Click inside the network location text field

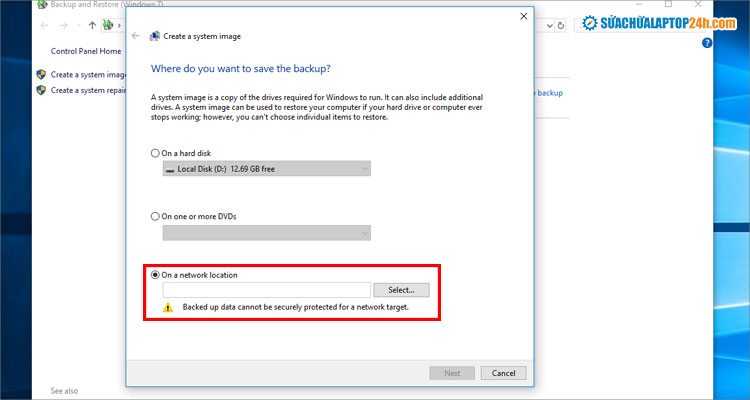(x=266, y=290)
